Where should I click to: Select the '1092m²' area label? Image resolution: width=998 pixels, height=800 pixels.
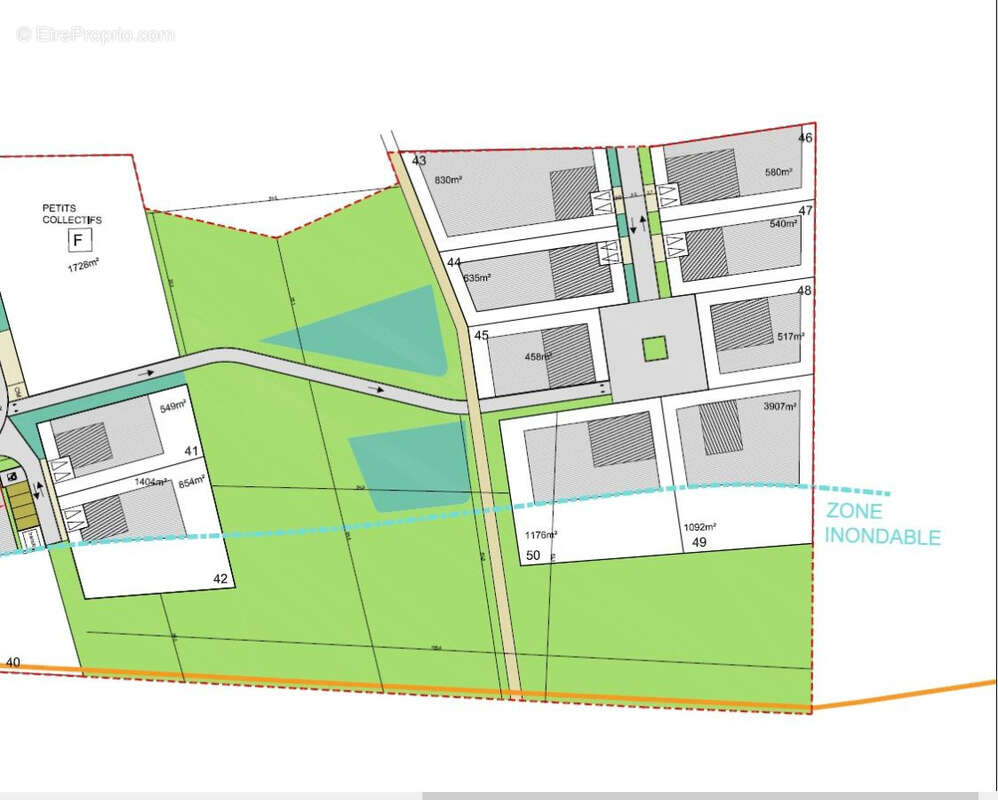pos(700,527)
